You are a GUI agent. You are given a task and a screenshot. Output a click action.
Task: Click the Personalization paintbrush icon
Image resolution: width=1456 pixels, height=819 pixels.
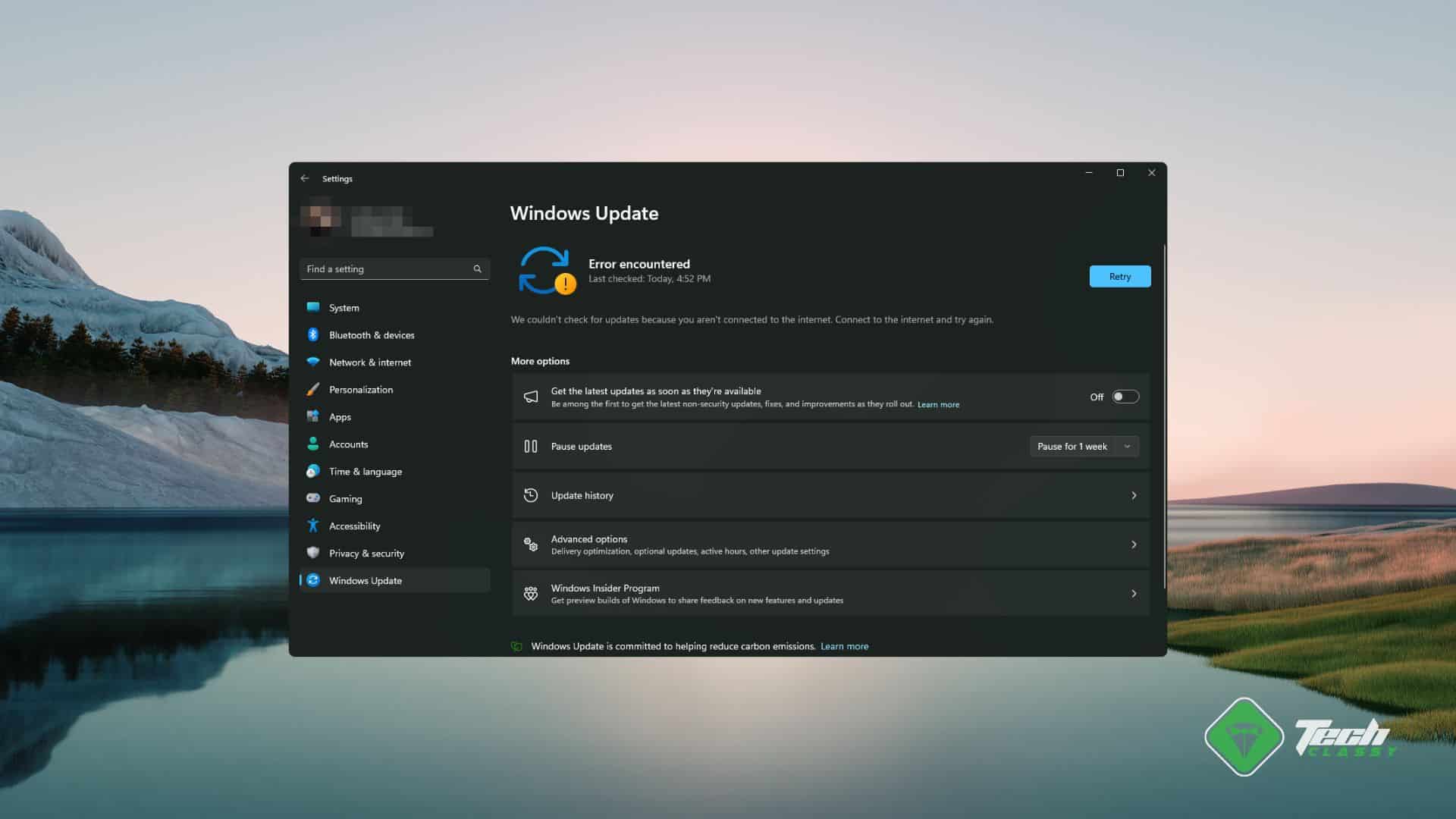312,389
